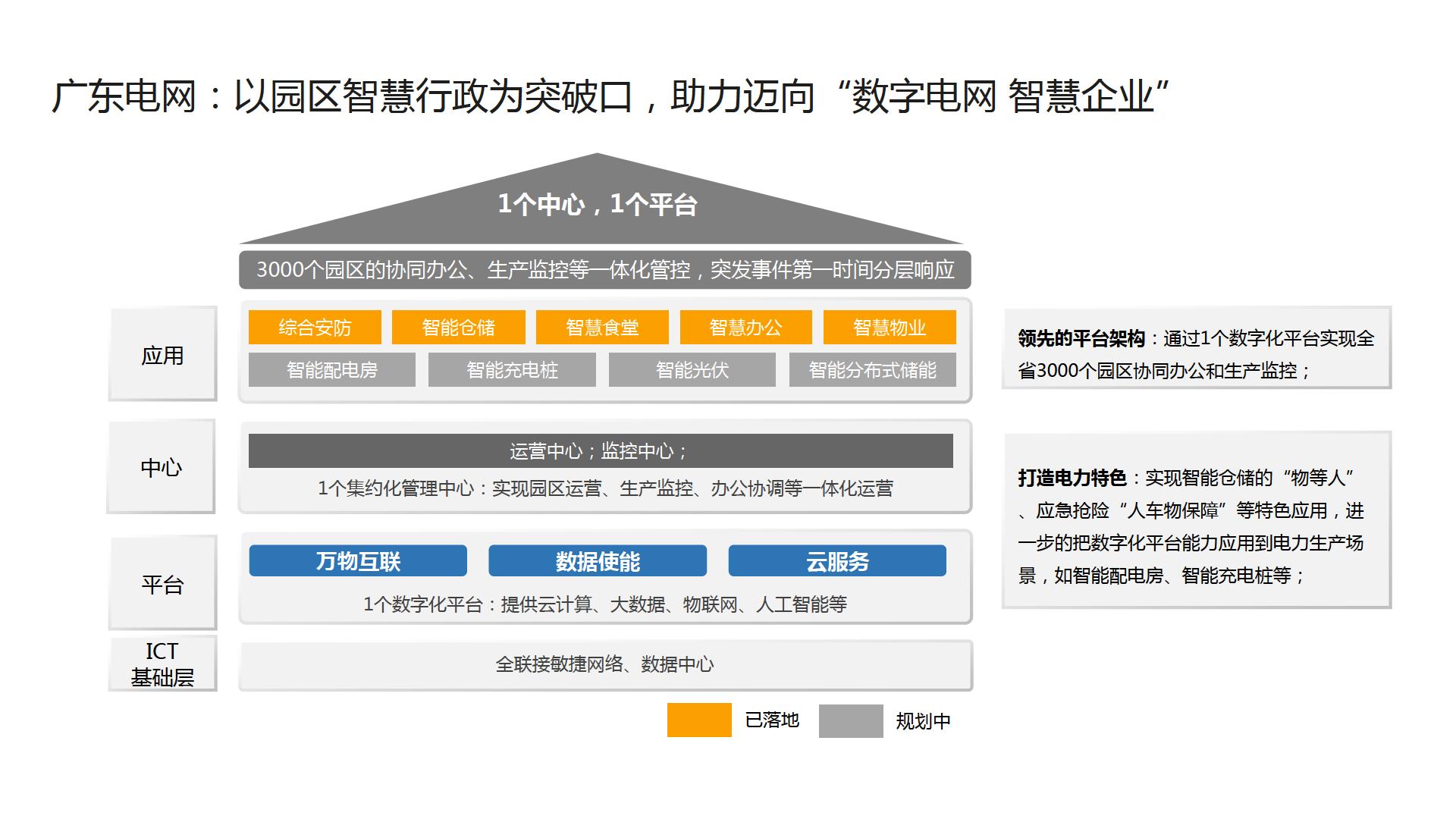The height and width of the screenshot is (819, 1456).
Task: Click the gray banner about 3000个园区的协同办公
Action: tap(605, 270)
